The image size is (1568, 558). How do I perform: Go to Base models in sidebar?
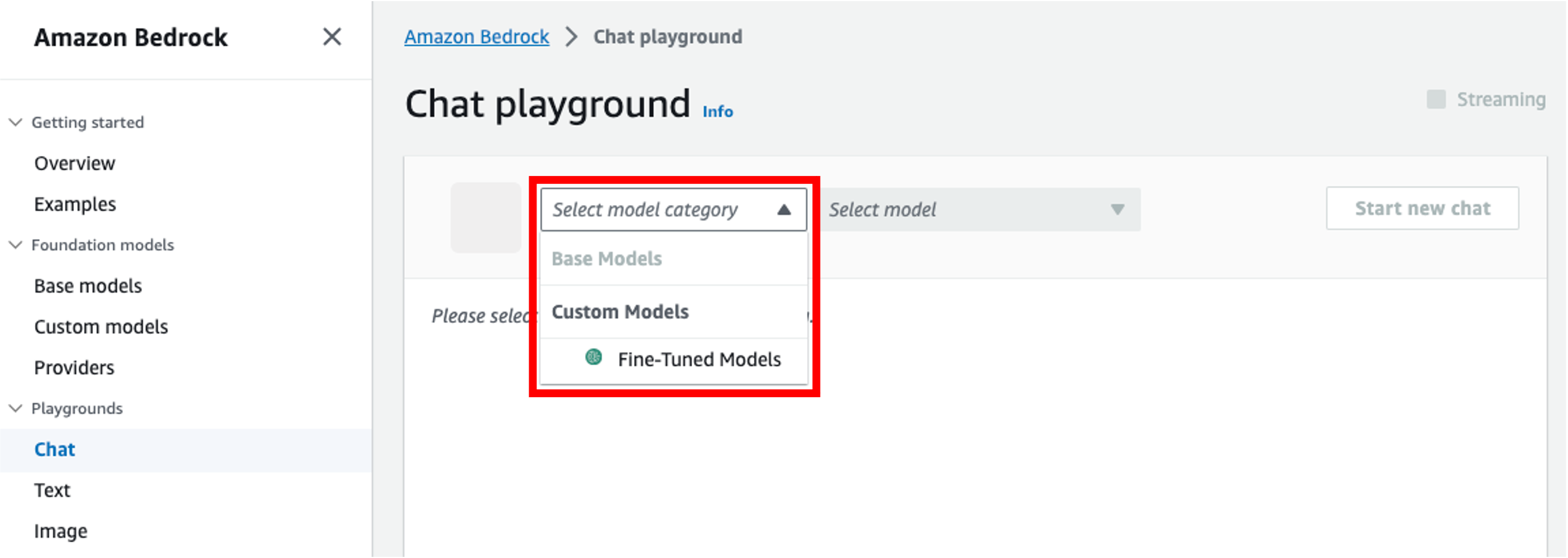coord(88,285)
